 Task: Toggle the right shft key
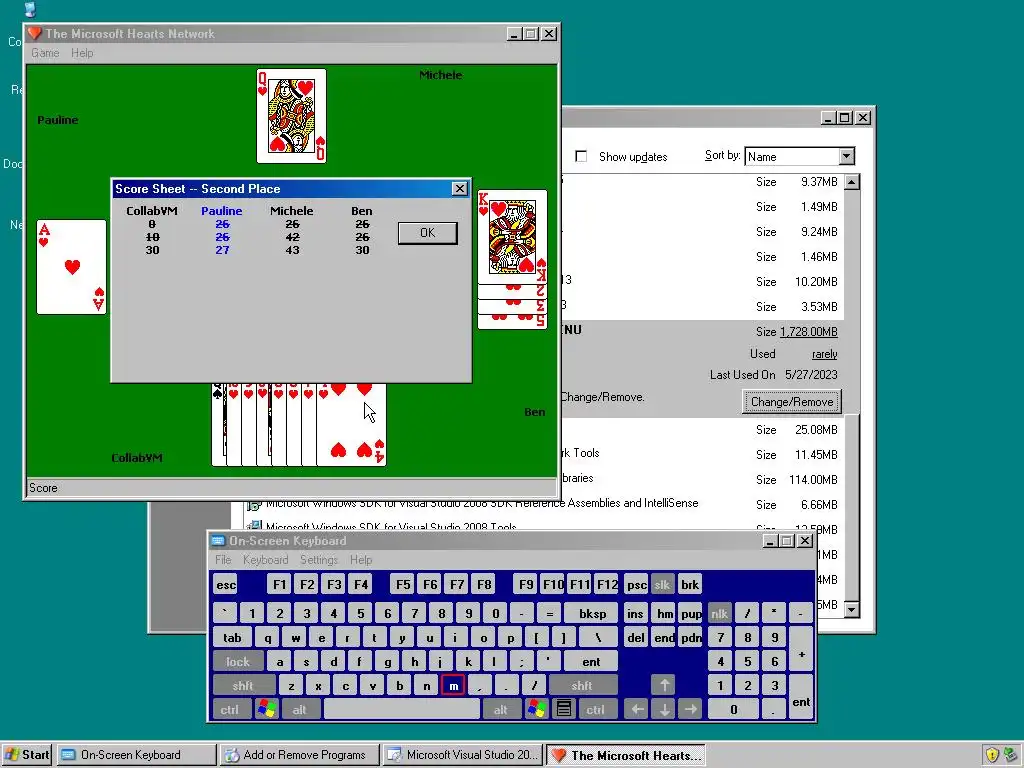click(x=582, y=685)
